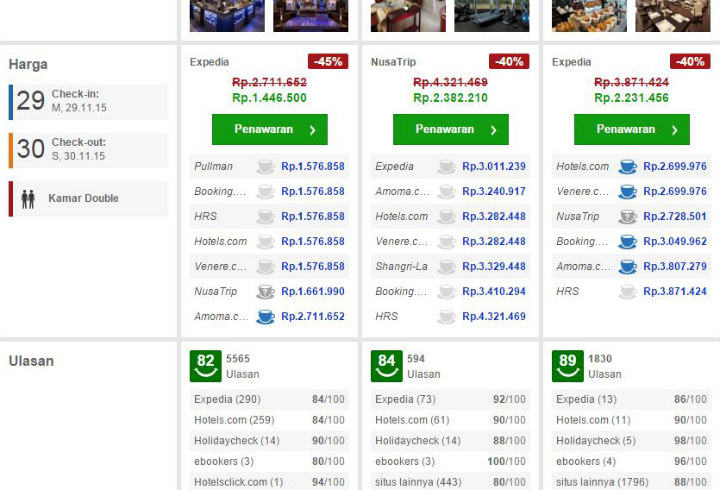The width and height of the screenshot is (720, 490).
Task: Open second hotel's gym treadmill thumbnail
Action: [x=492, y=16]
